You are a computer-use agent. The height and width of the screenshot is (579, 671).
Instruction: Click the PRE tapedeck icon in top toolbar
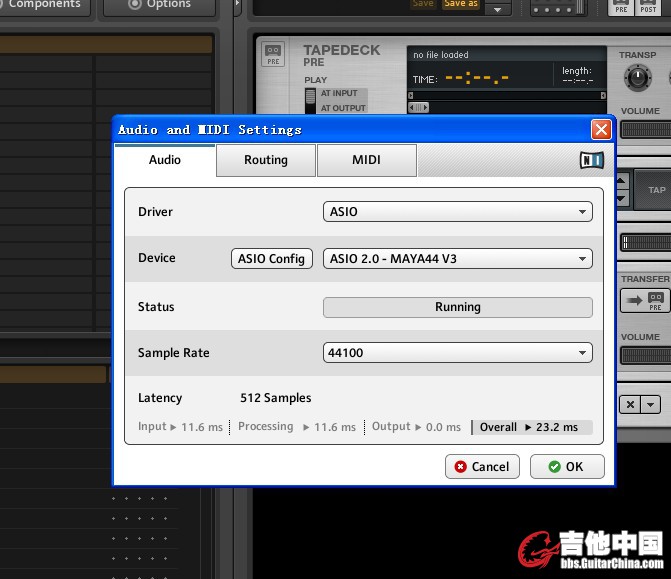pyautogui.click(x=621, y=7)
